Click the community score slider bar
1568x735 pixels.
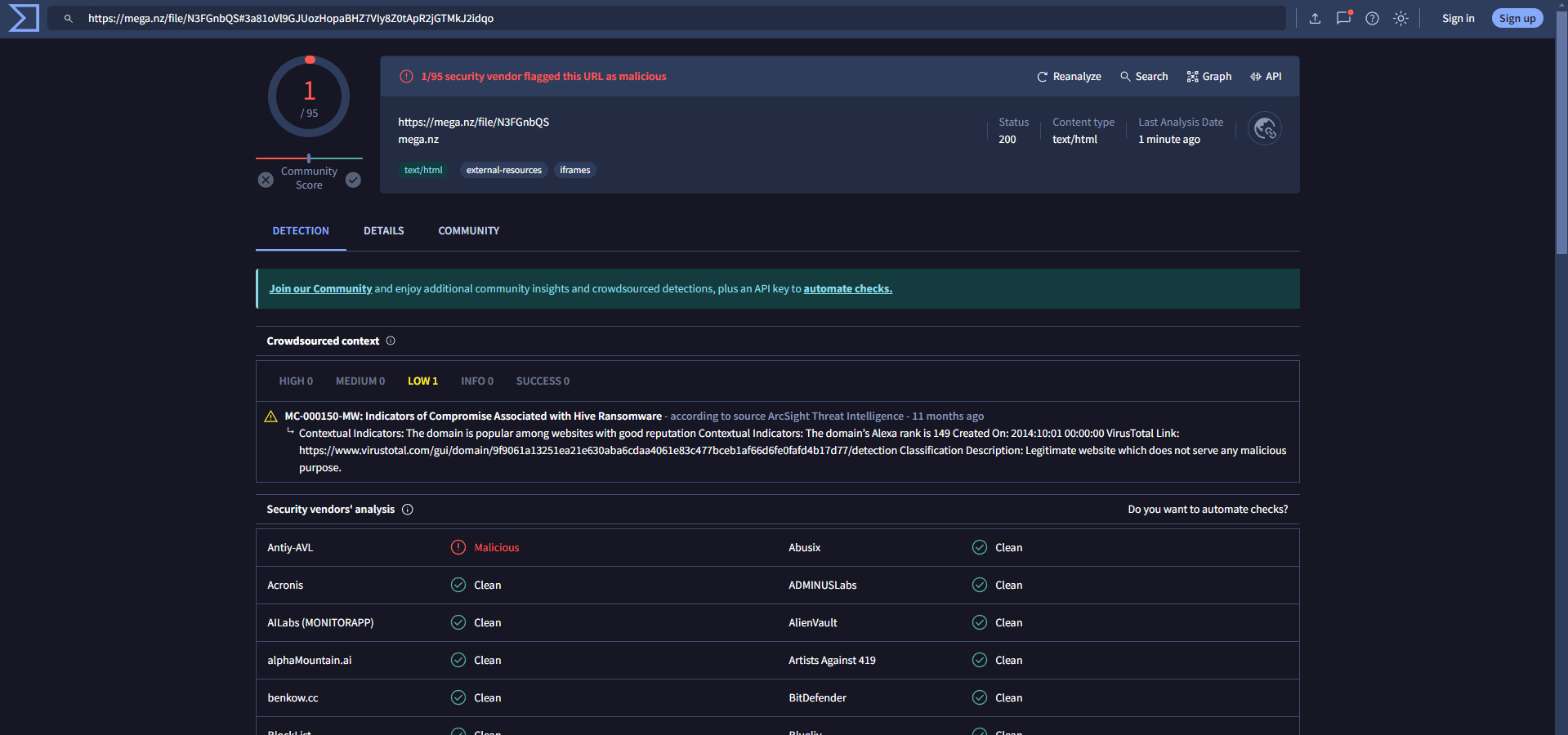[309, 158]
